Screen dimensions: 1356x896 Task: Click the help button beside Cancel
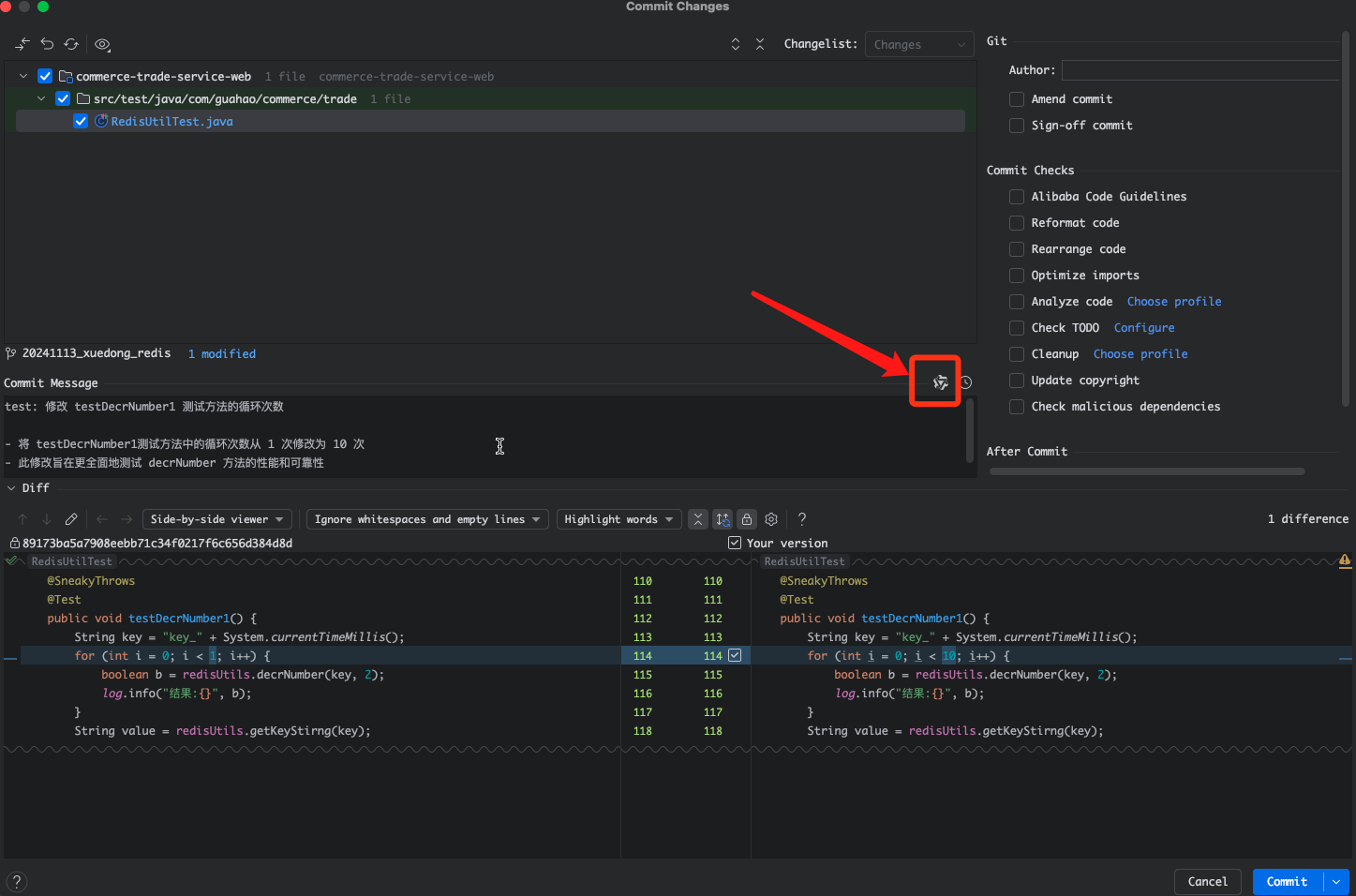click(17, 882)
